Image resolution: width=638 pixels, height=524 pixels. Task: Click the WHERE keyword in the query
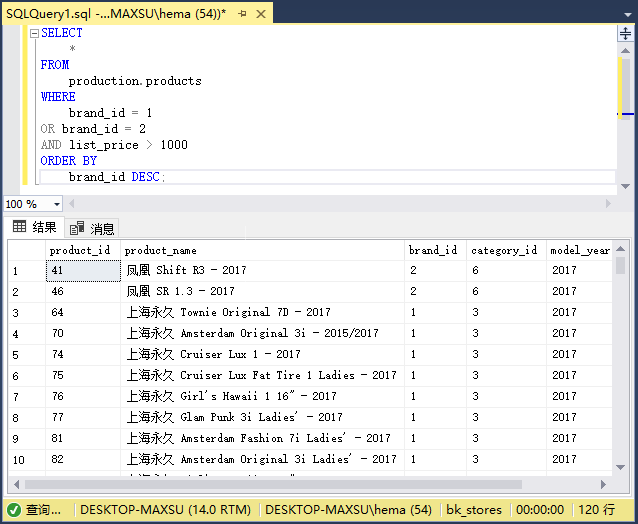(x=58, y=97)
